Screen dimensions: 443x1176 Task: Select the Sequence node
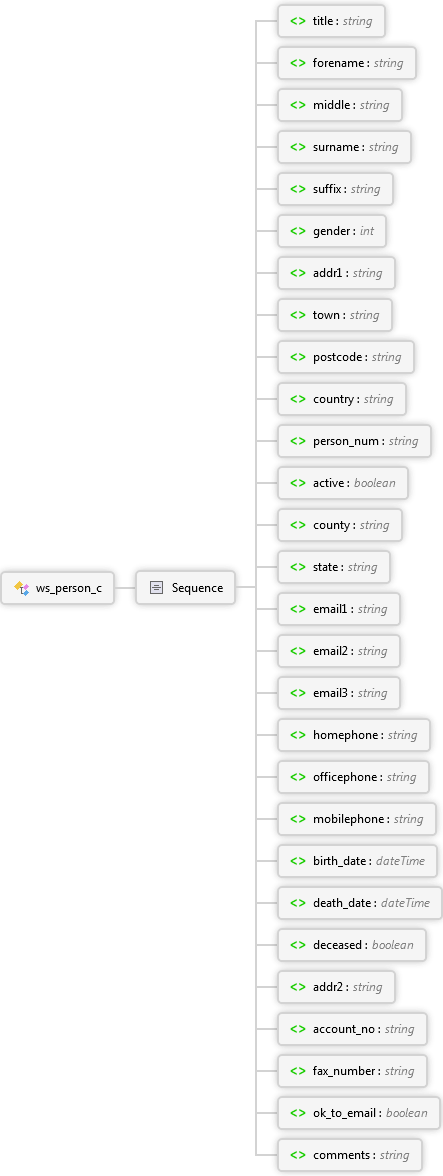point(185,588)
